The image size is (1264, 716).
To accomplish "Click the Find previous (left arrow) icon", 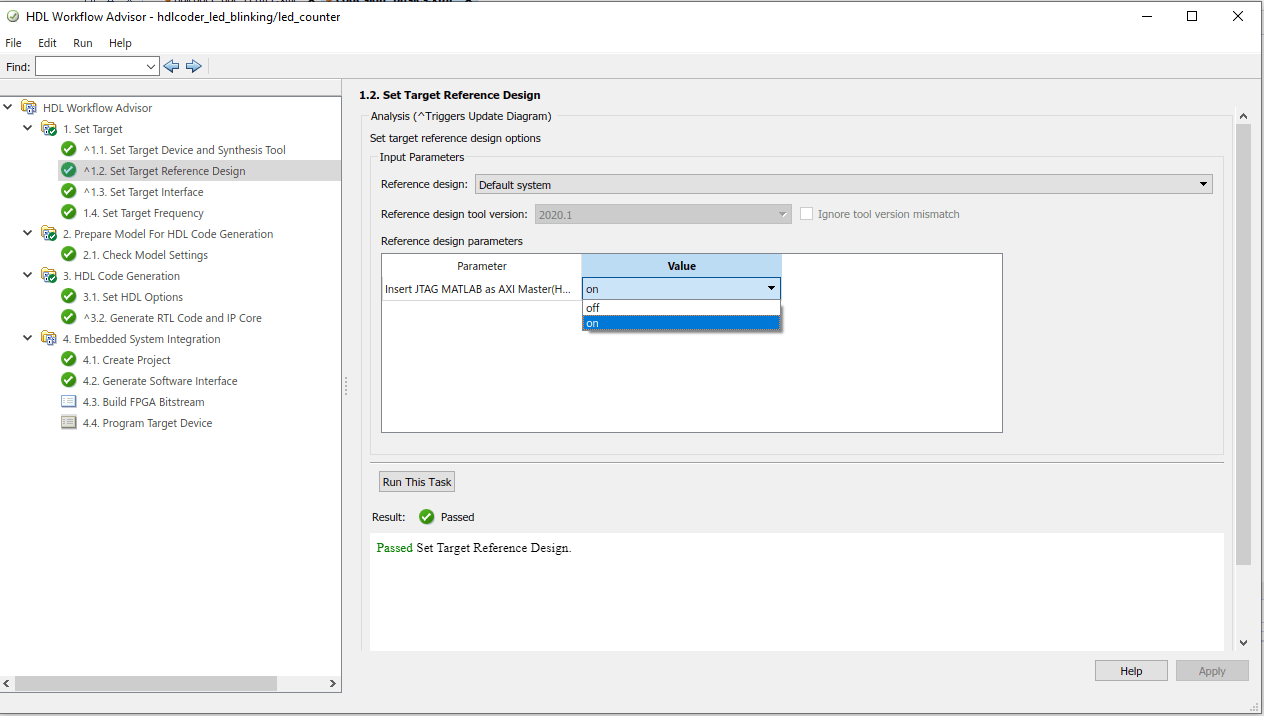I will click(171, 66).
